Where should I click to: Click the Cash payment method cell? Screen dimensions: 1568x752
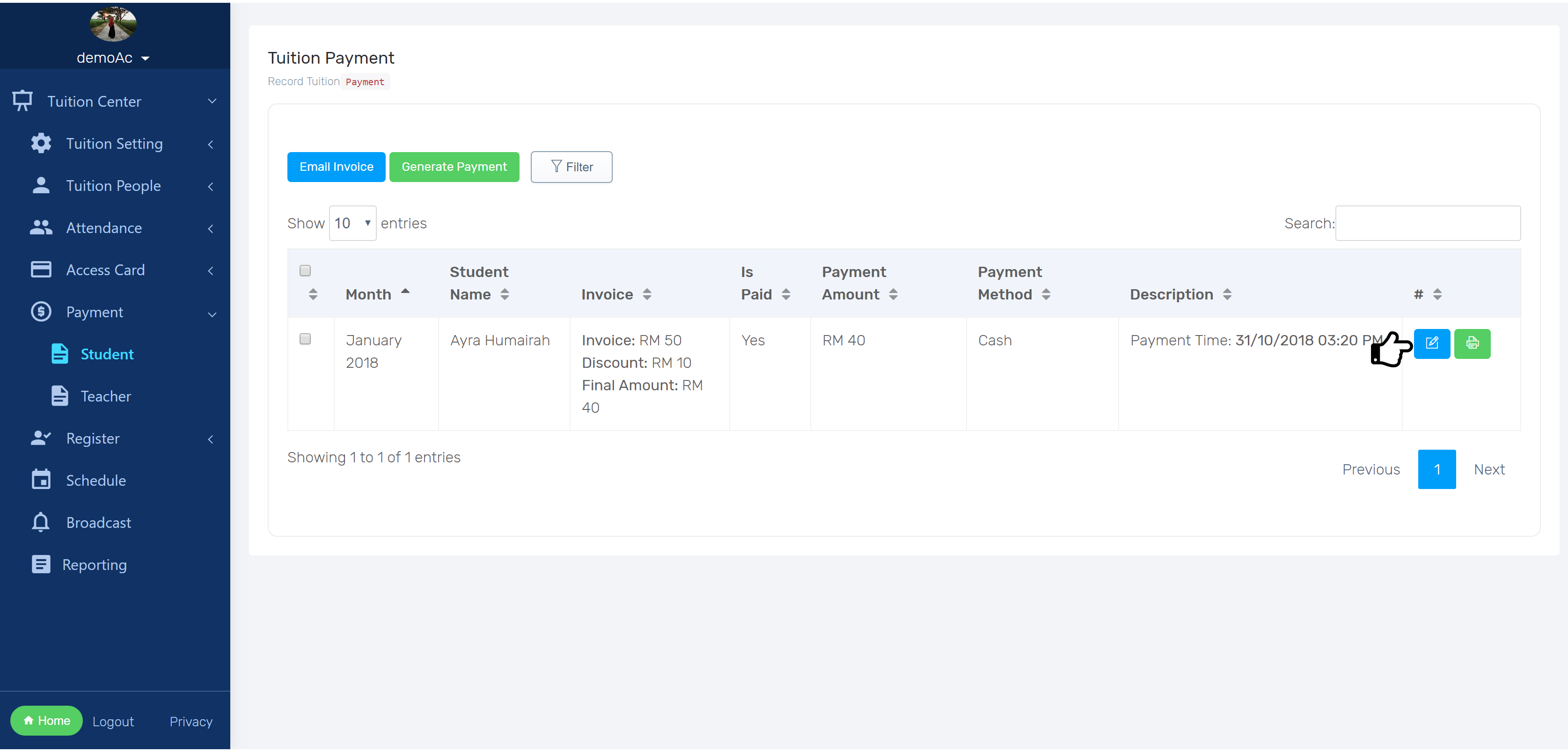click(x=1042, y=373)
